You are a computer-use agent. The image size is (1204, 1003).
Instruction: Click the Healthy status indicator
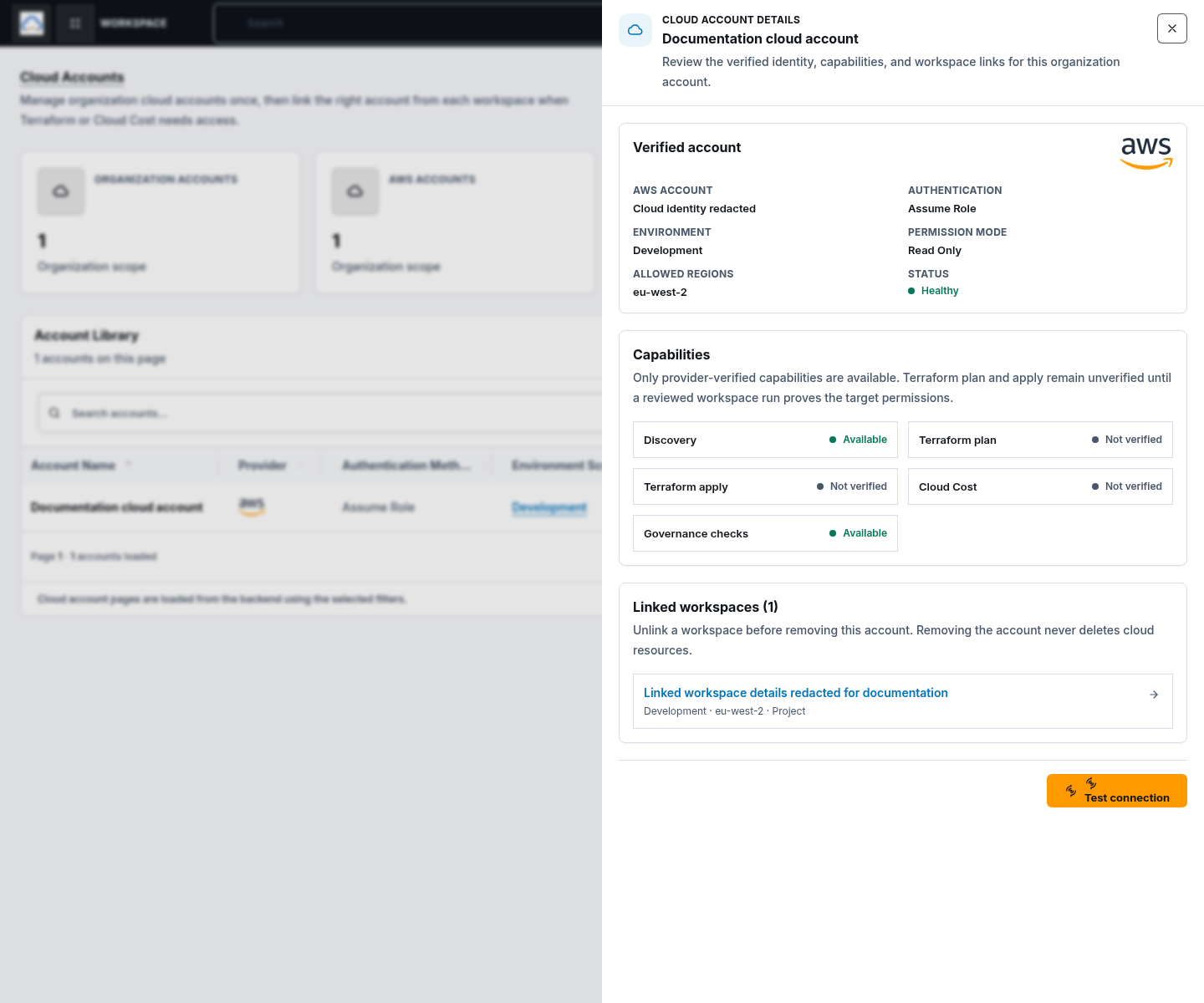point(933,291)
